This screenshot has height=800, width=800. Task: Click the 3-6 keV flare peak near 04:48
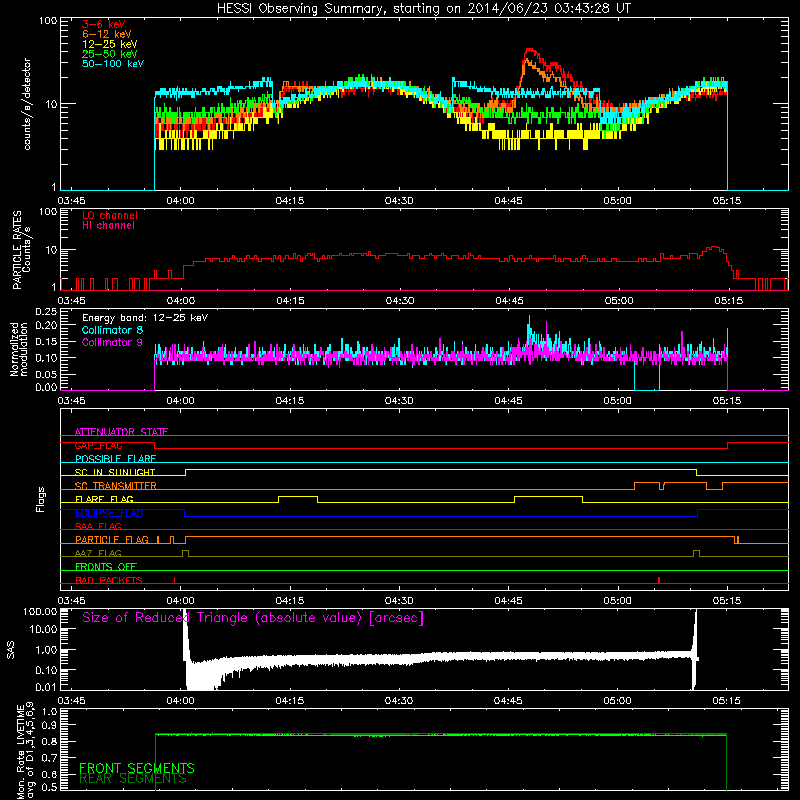coord(530,51)
